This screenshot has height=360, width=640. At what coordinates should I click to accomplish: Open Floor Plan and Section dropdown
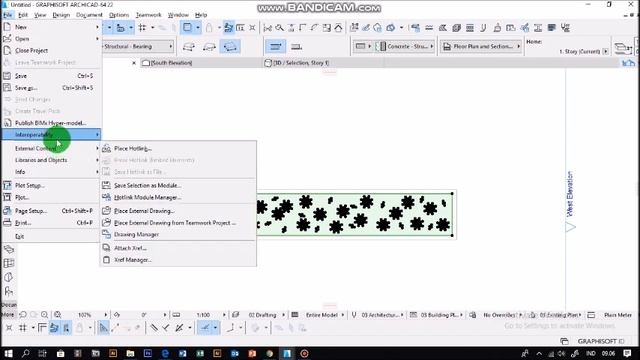(481, 47)
